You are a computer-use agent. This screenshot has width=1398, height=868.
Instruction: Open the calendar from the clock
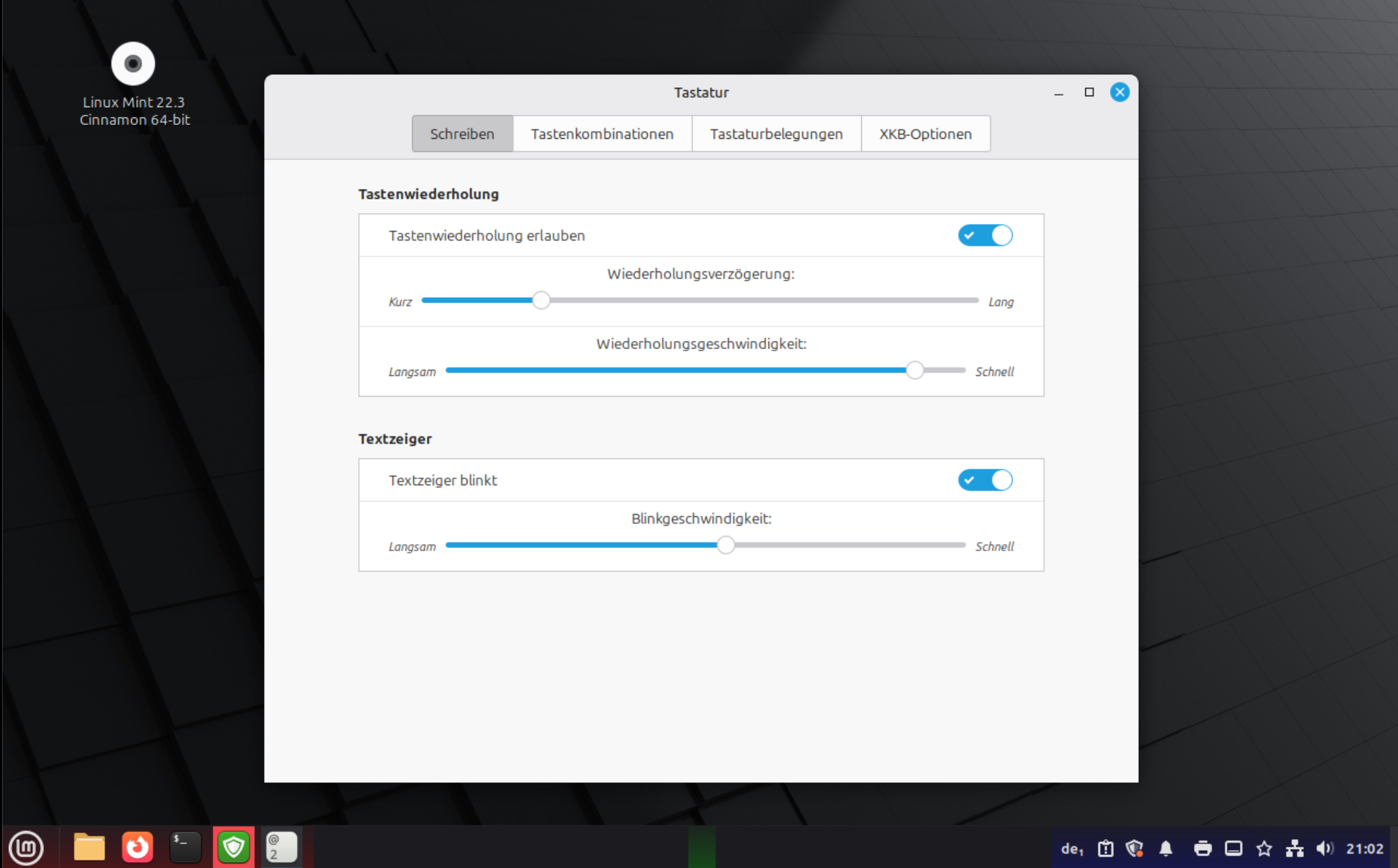1364,849
